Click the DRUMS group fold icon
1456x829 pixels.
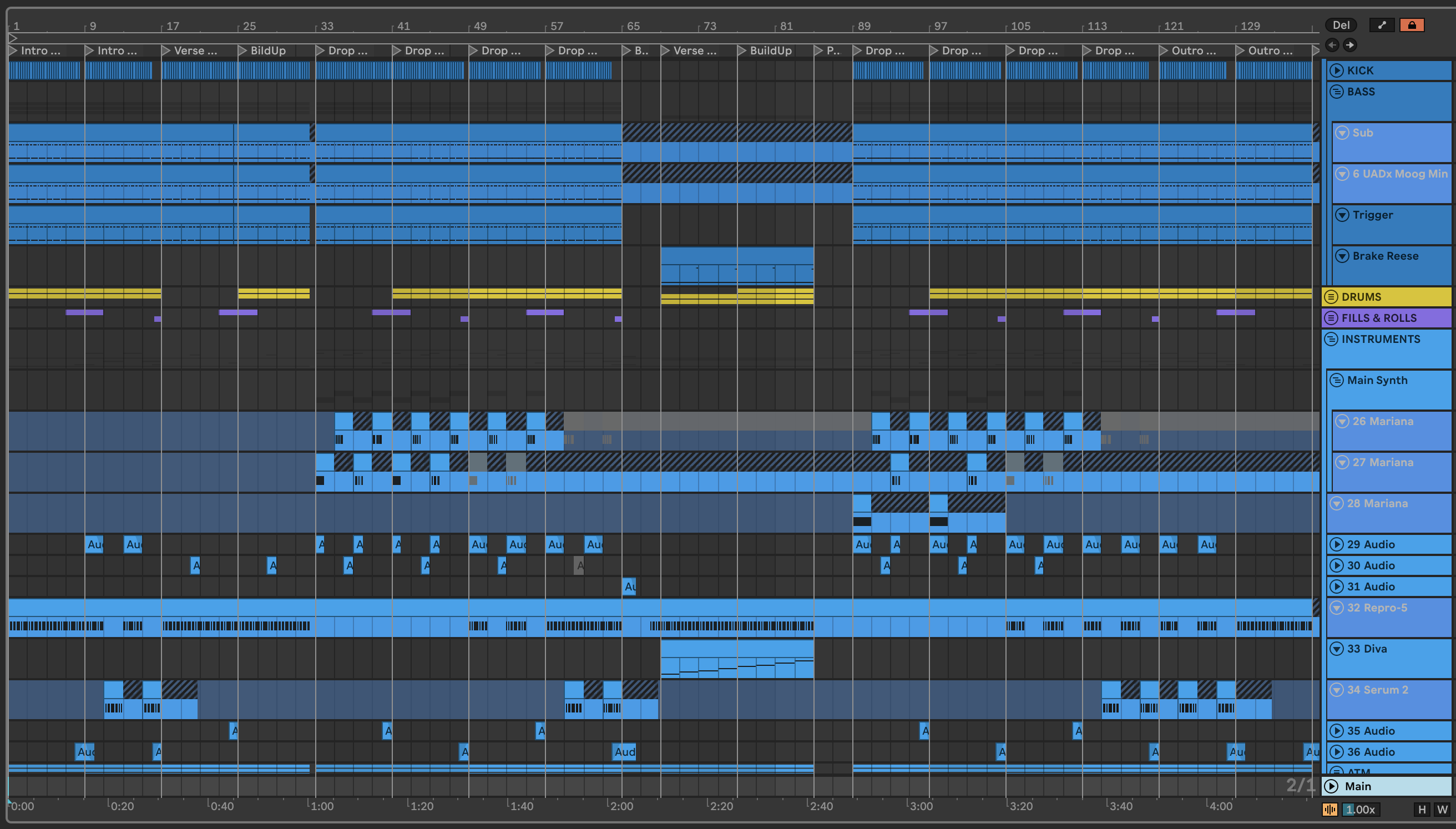1331,297
